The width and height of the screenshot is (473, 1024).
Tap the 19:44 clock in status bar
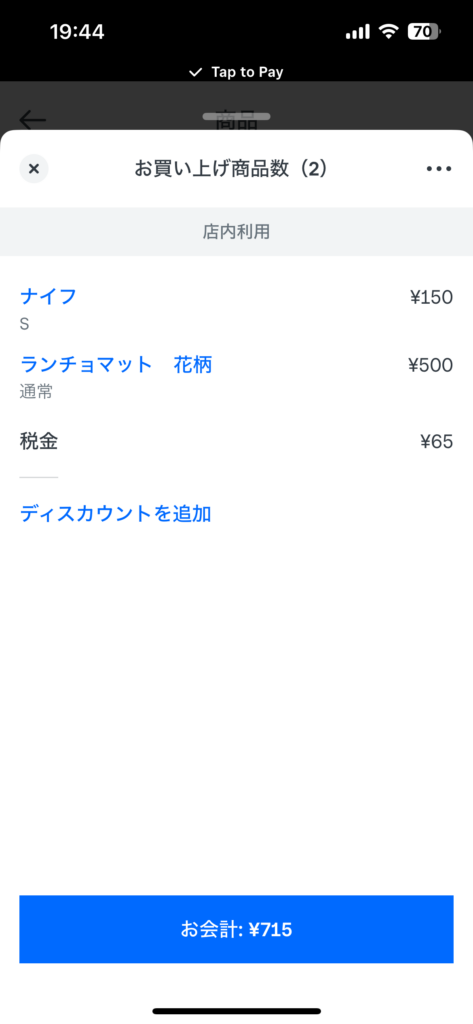coord(77,32)
